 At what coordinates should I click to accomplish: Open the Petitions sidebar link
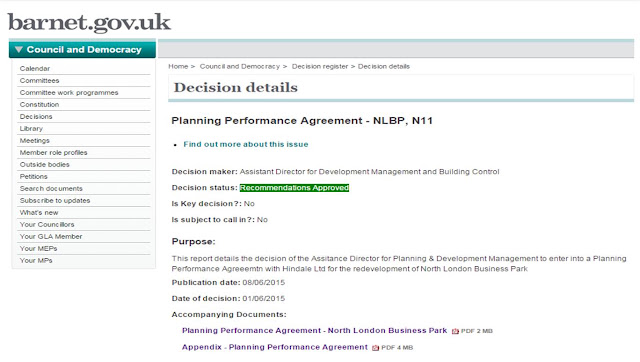pos(33,177)
